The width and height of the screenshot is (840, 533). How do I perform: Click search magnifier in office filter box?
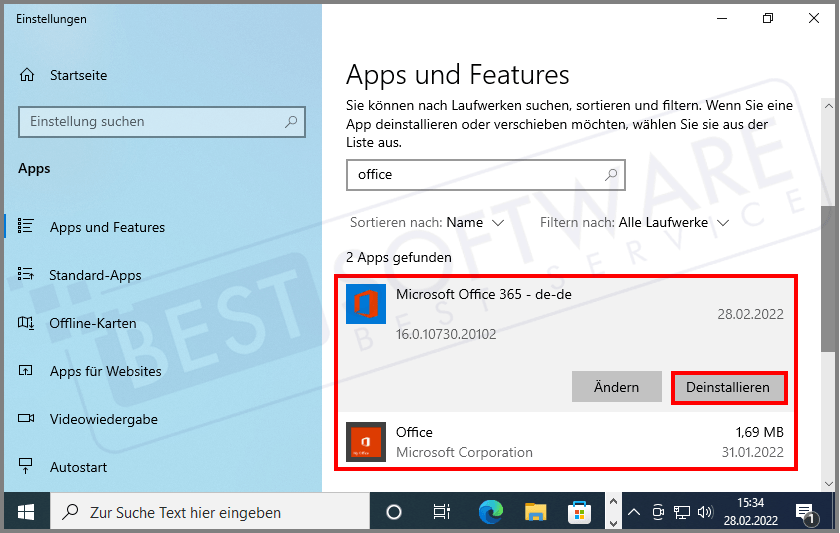coord(611,175)
